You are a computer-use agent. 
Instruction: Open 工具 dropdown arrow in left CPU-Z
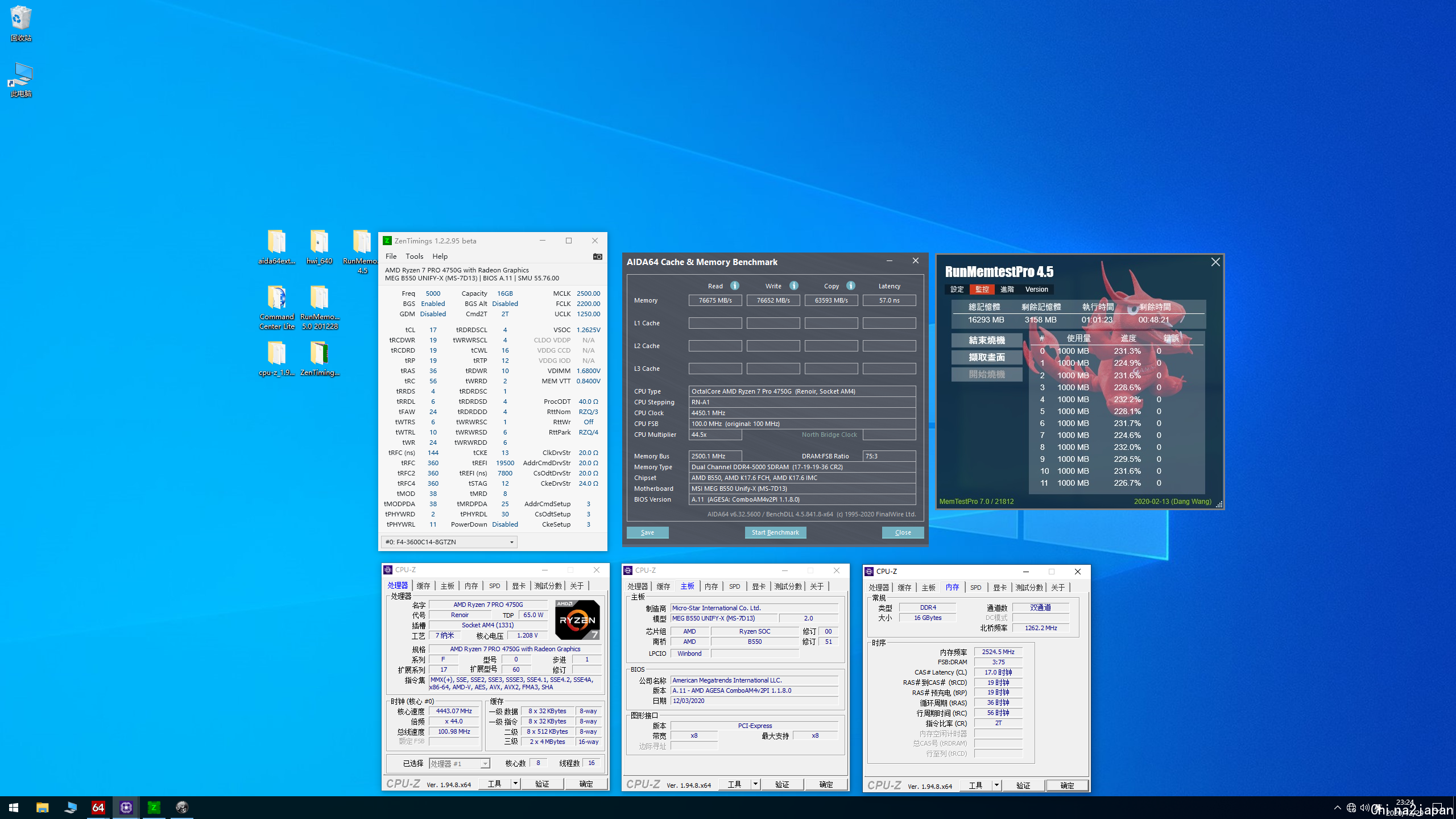coord(515,784)
